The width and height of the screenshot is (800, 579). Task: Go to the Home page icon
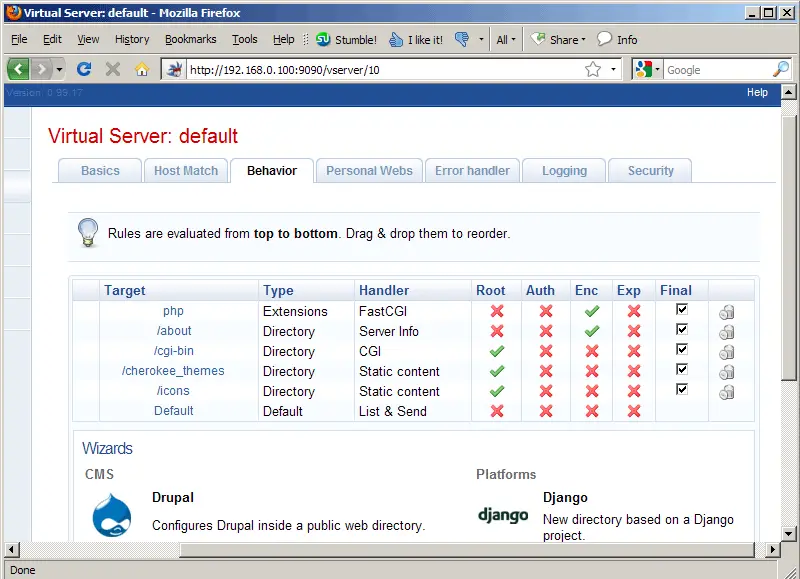pyautogui.click(x=142, y=69)
